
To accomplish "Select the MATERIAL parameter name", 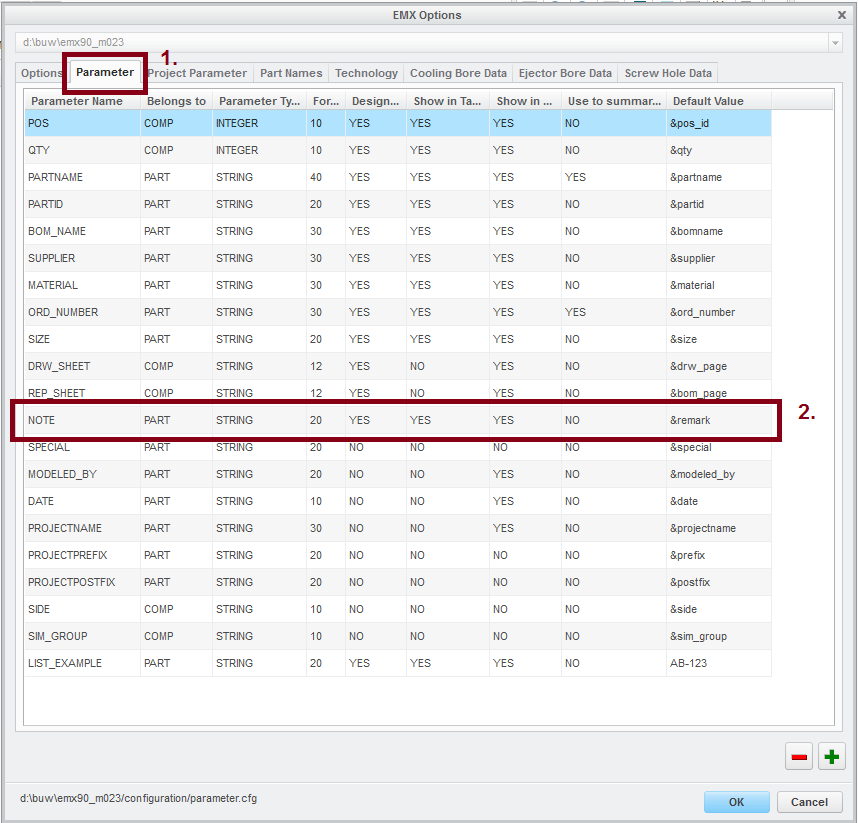I will (53, 285).
